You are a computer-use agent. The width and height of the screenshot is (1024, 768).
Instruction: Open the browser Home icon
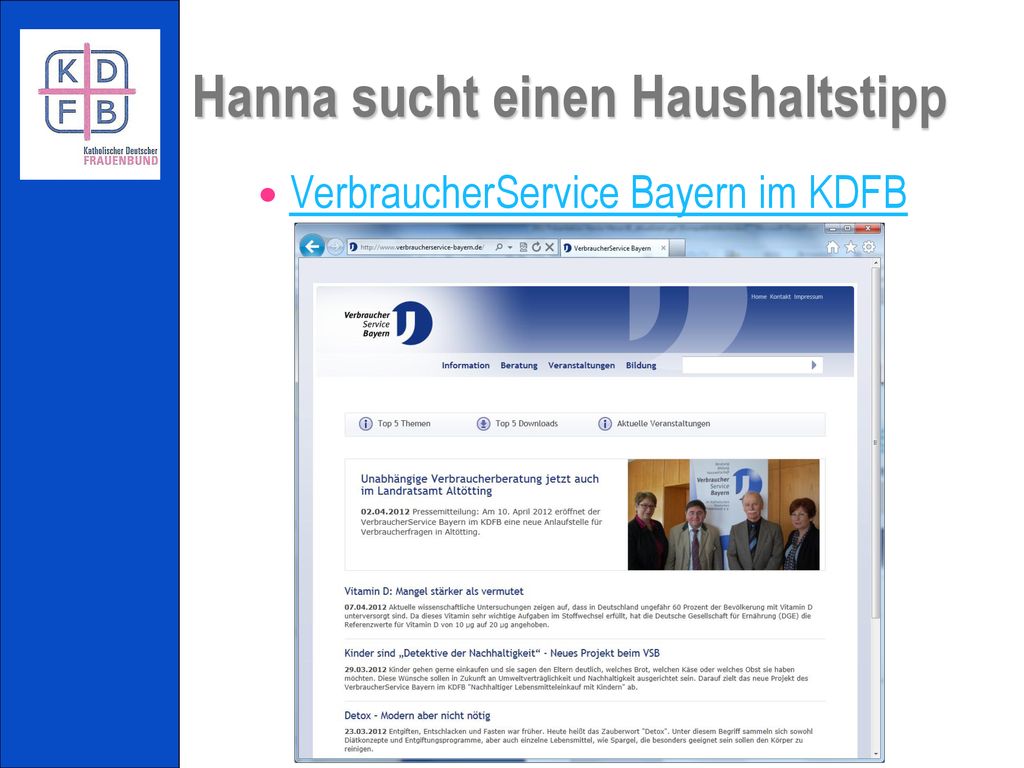tap(833, 248)
